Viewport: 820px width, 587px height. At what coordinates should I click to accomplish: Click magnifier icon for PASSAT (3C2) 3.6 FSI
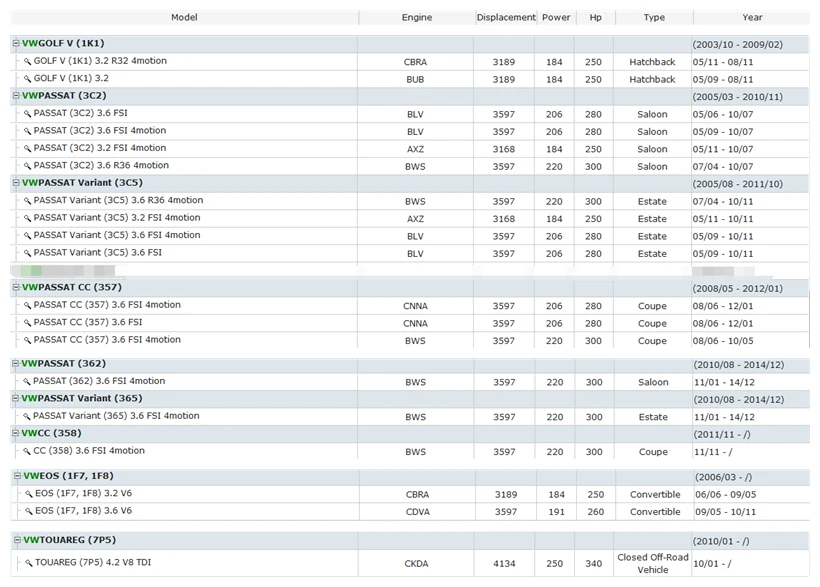[x=27, y=114]
